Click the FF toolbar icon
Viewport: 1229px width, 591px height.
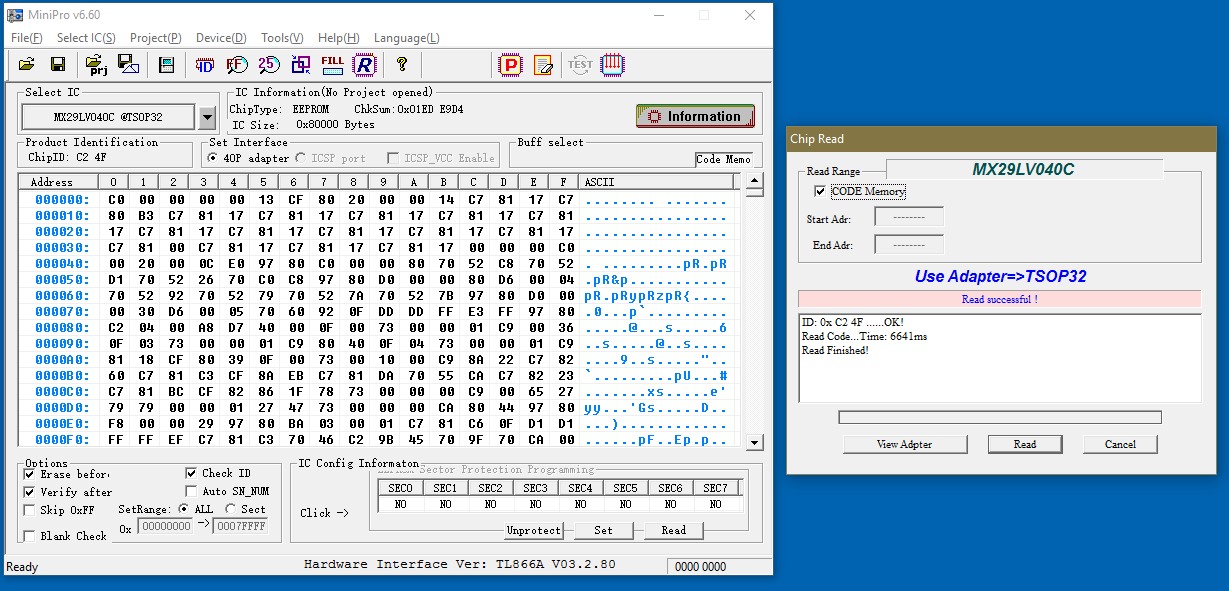237,65
